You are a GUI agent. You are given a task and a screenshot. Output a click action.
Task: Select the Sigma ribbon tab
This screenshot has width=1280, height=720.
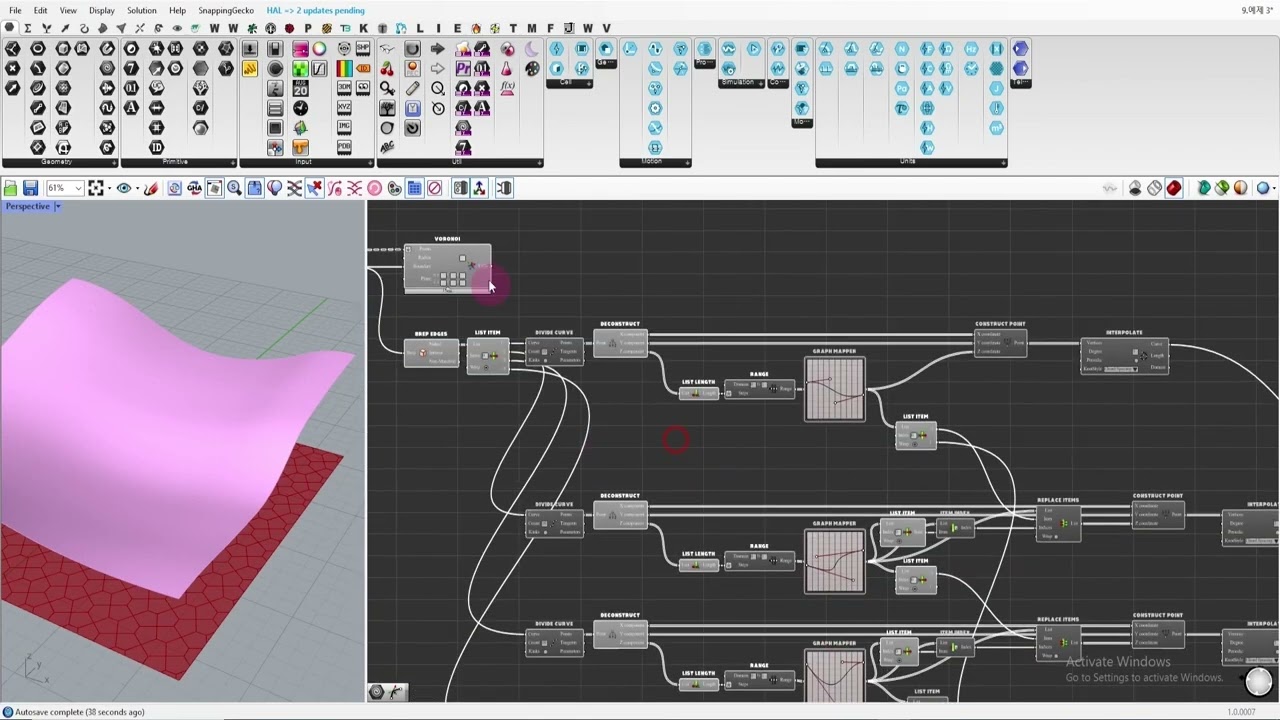click(28, 28)
